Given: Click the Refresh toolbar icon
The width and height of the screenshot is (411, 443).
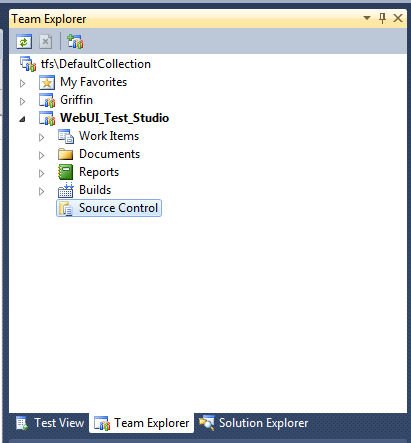Looking at the screenshot, I should click(24, 42).
